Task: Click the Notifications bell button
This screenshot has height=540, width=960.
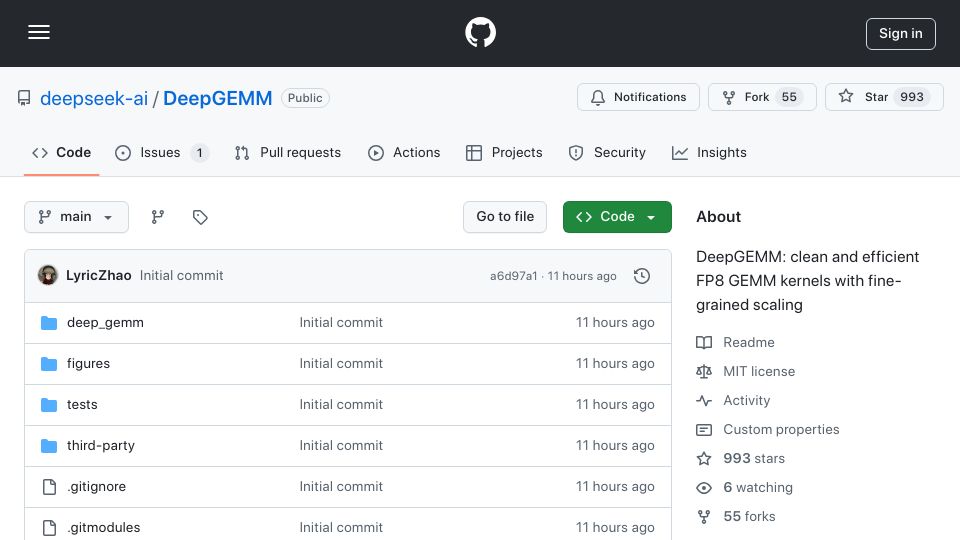Action: (638, 97)
